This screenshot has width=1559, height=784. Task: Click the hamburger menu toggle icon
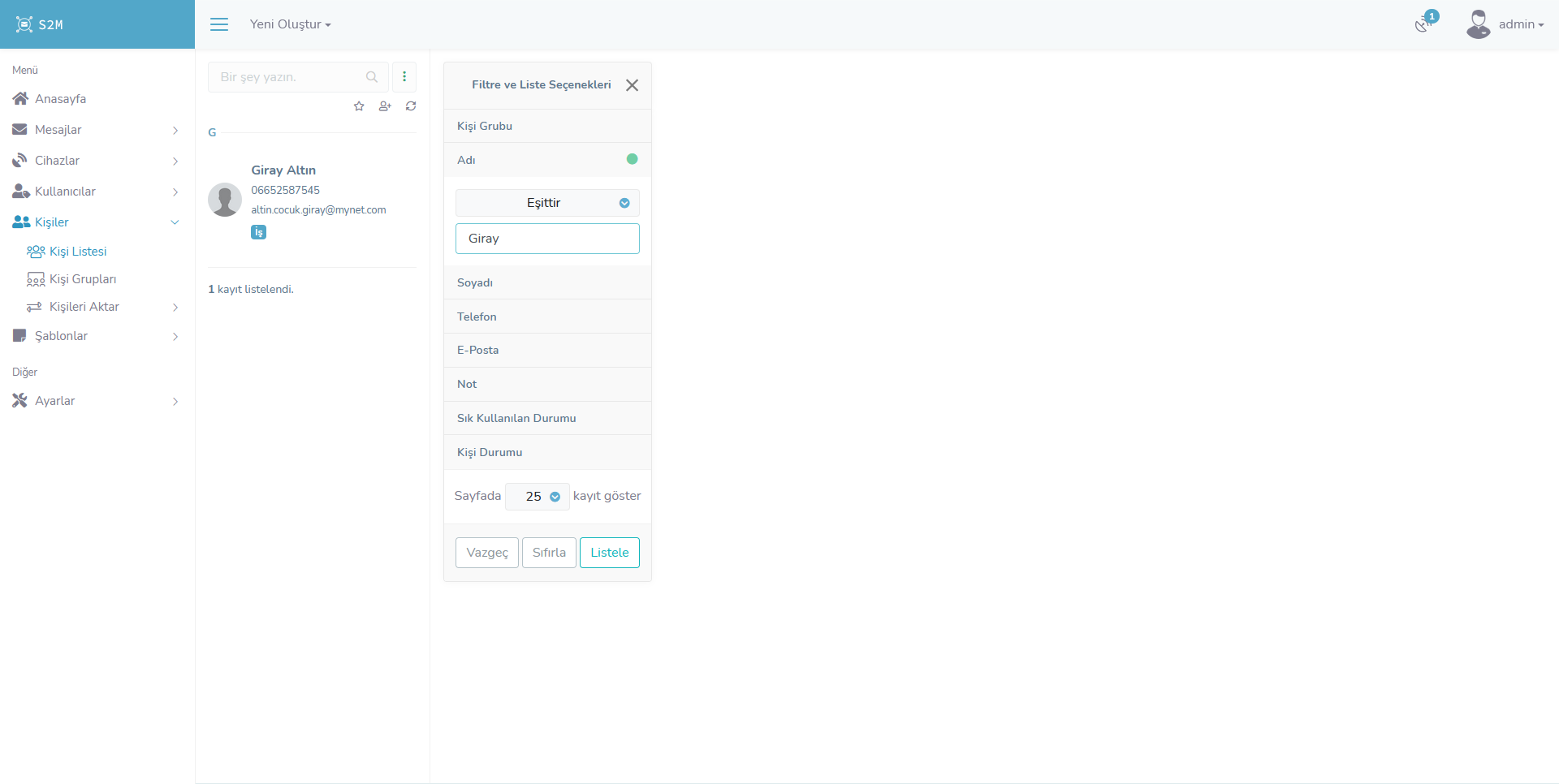[x=219, y=24]
